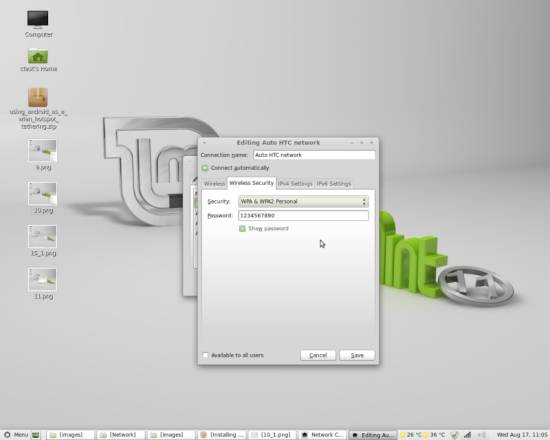Image resolution: width=550 pixels, height=440 pixels.
Task: Close the Editing Auto HTC network dialog
Action: (372, 142)
